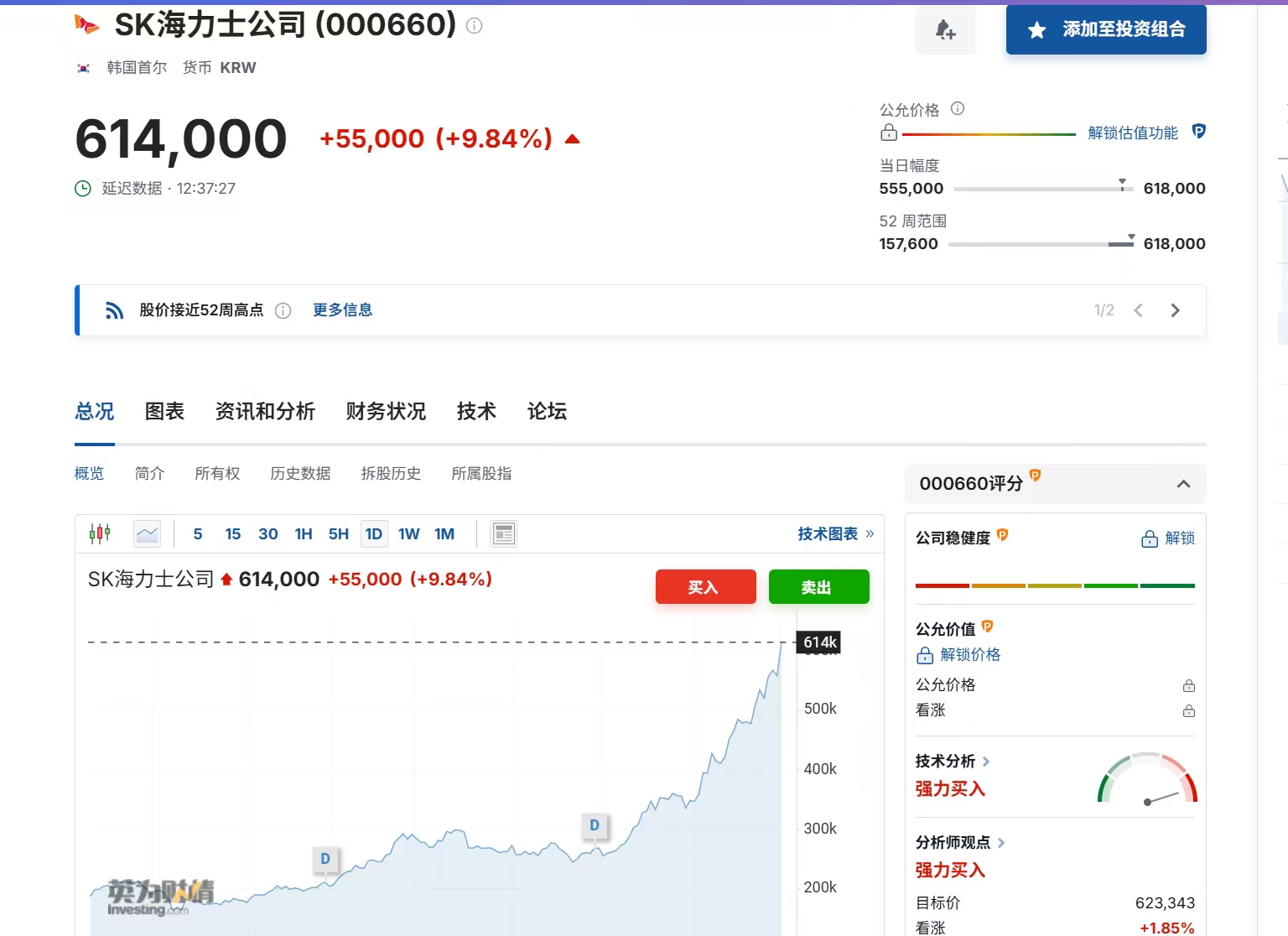Click the Pro badge by 000660评分
The image size is (1288, 936).
[x=1035, y=476]
